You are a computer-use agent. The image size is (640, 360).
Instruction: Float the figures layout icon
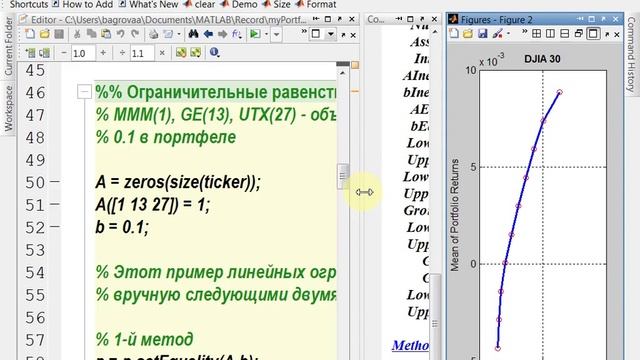[578, 34]
